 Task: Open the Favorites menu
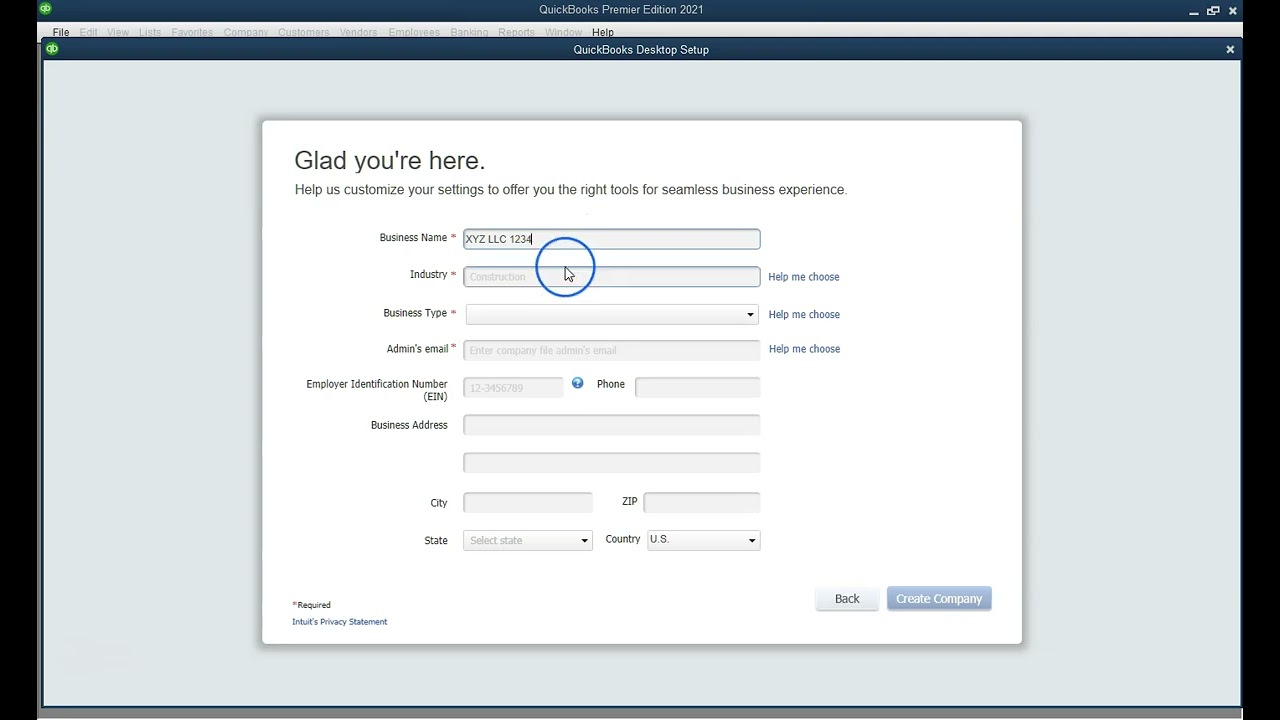point(192,32)
